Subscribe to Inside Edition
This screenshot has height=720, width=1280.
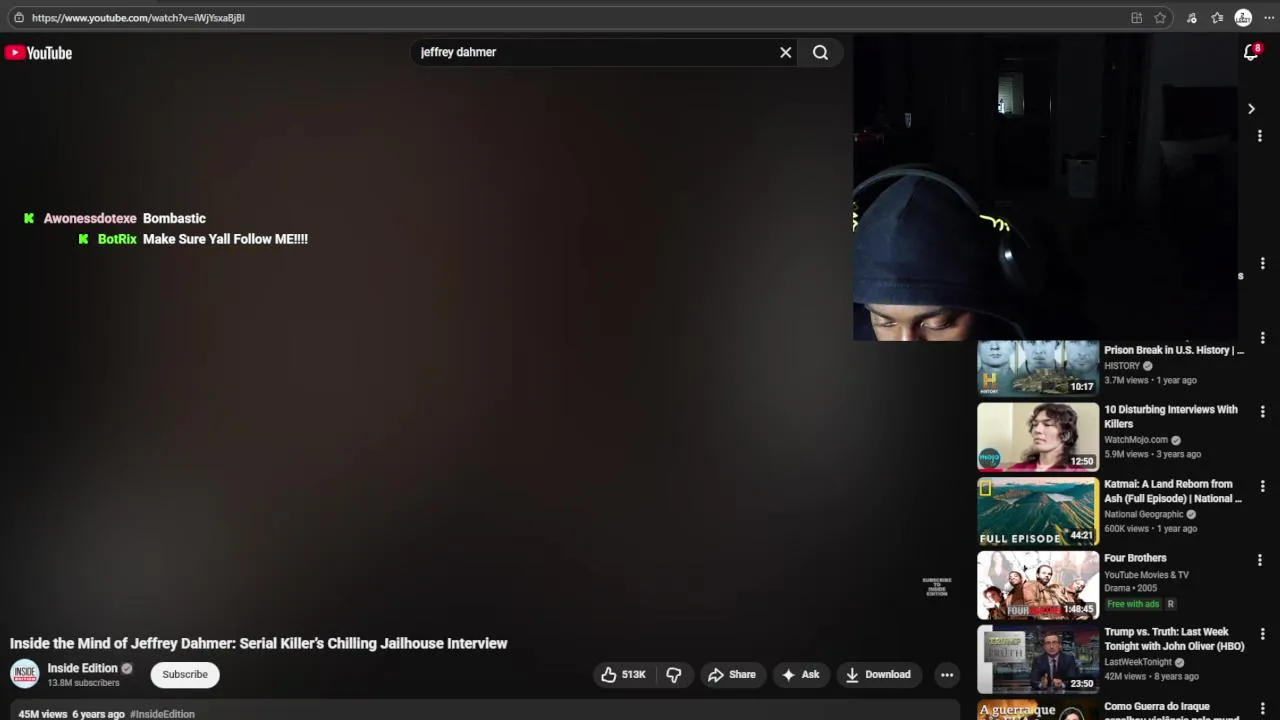click(185, 675)
